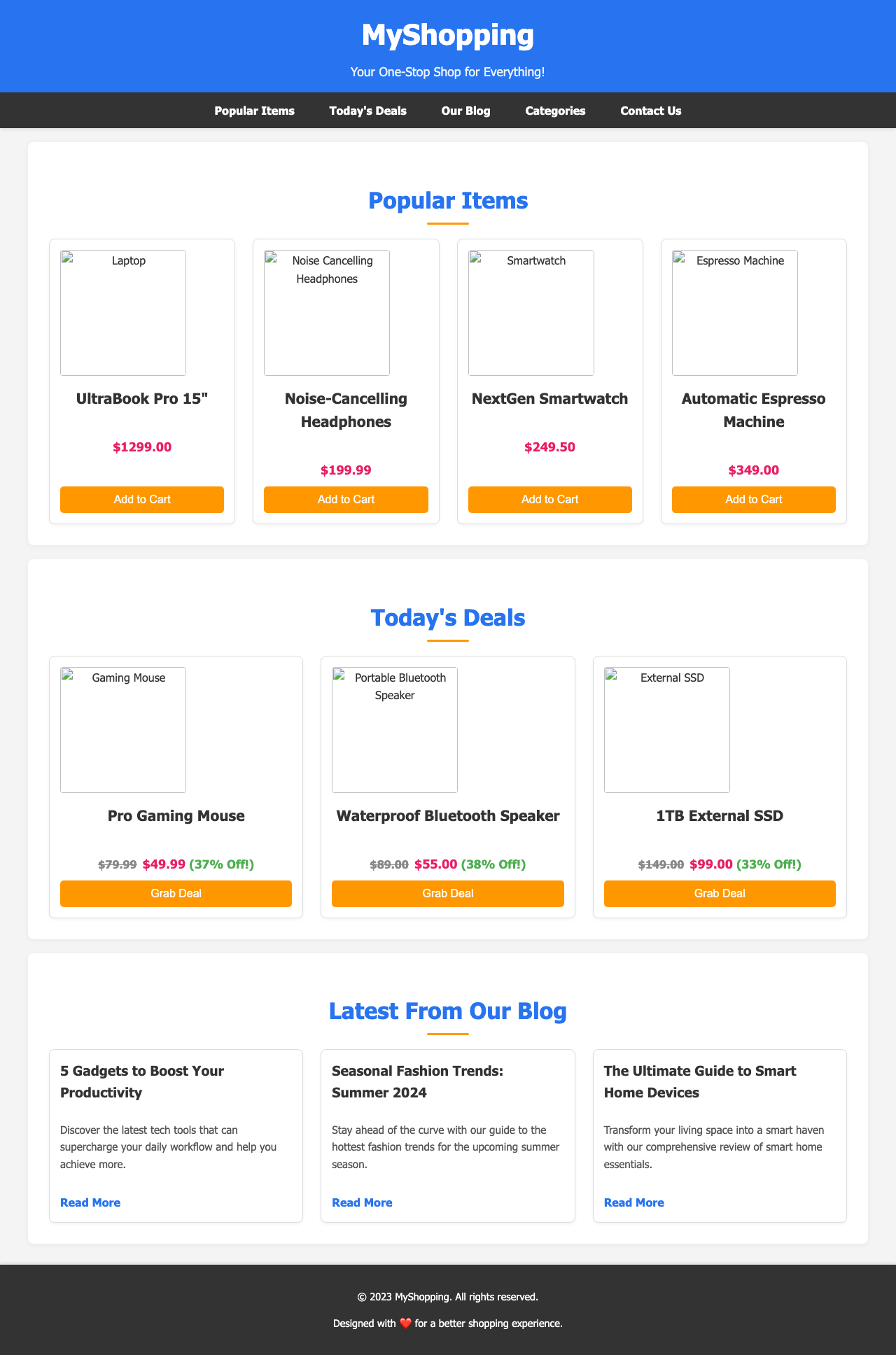
Task: Grab the Pro Gaming Mouse deal
Action: click(176, 893)
